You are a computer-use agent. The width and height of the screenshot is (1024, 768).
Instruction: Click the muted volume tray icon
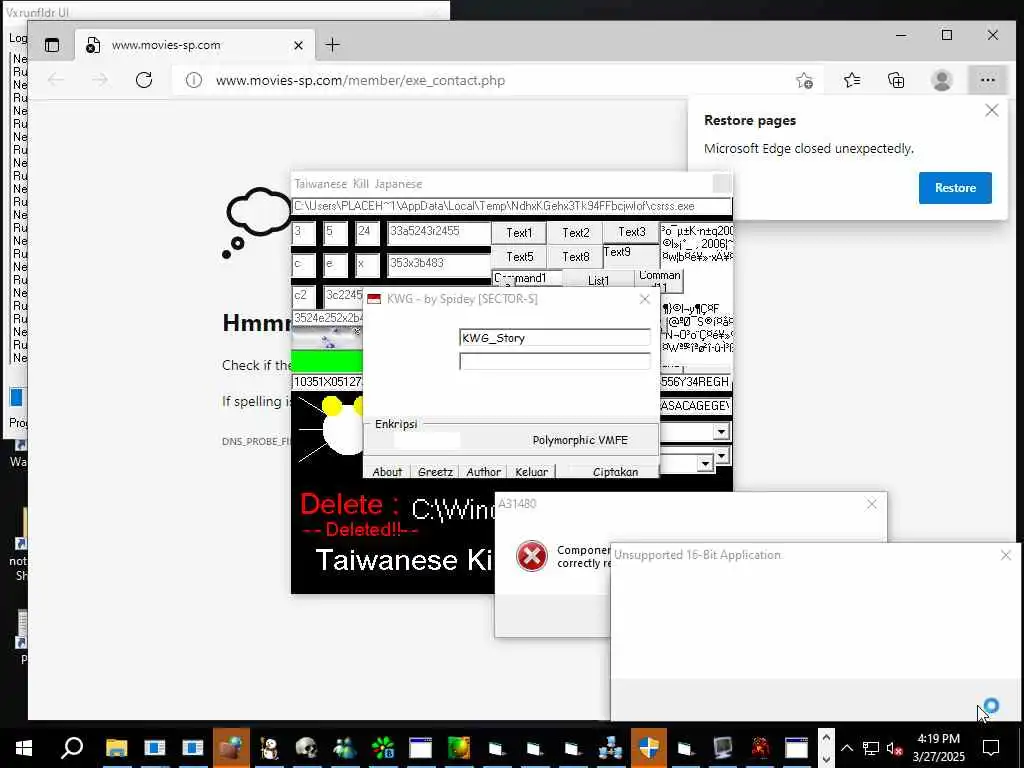click(x=894, y=748)
